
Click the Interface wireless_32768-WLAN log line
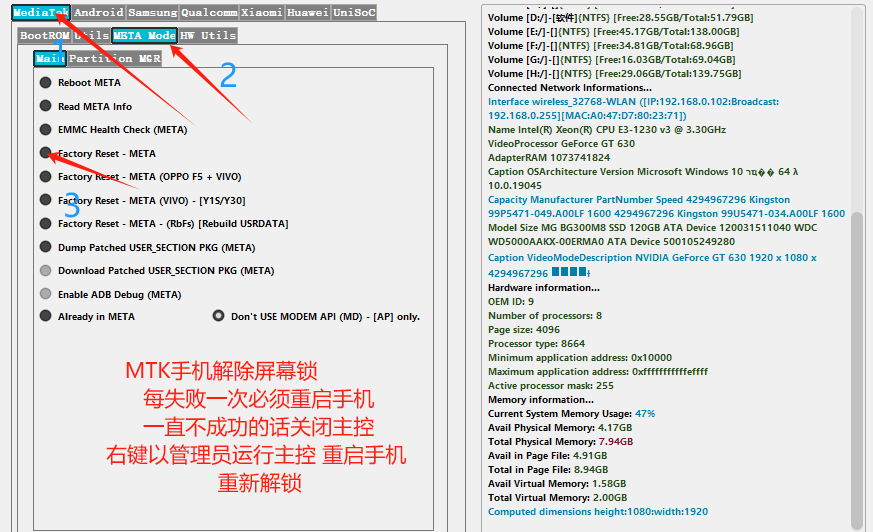tap(634, 109)
